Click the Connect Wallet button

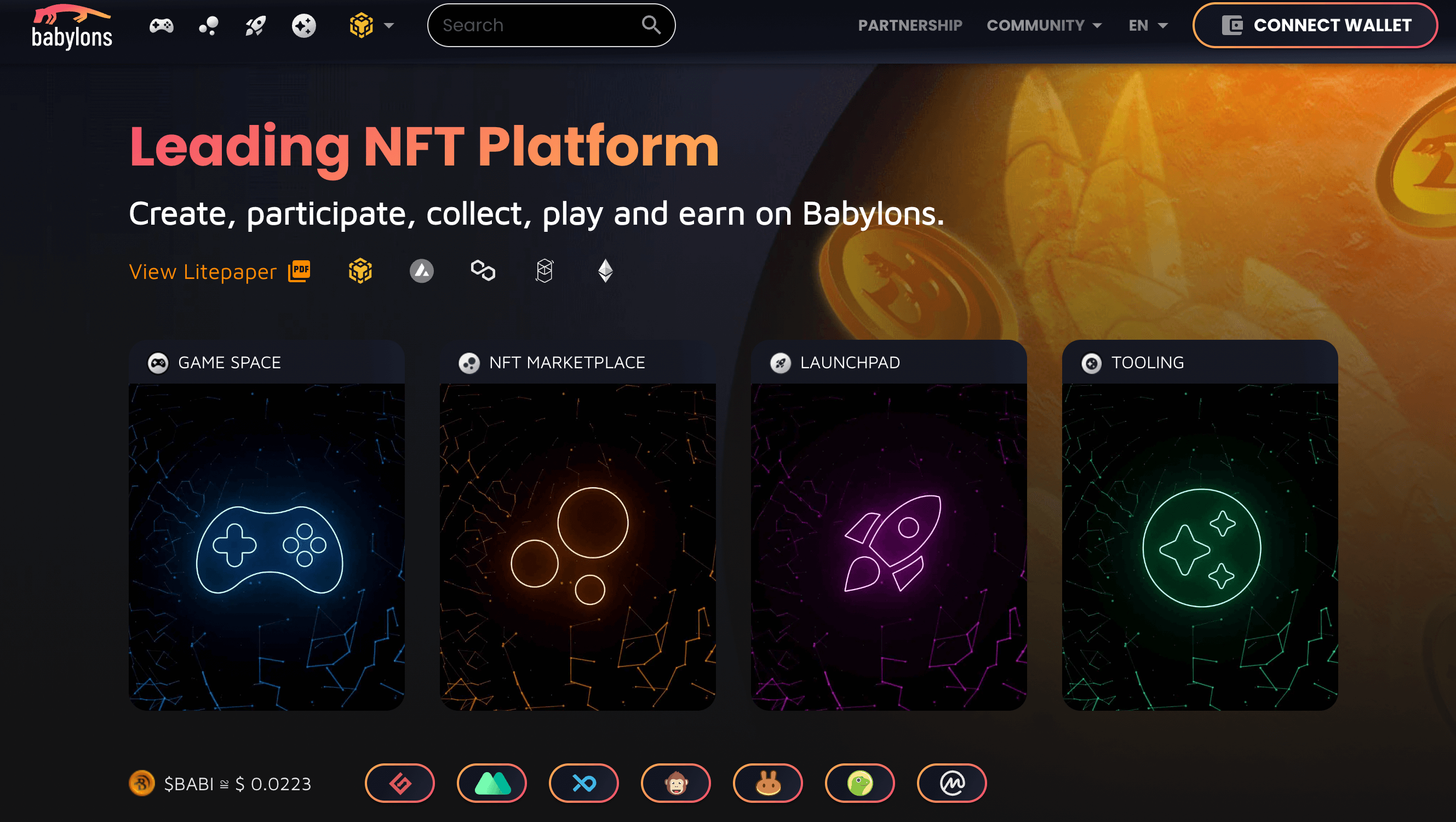click(1315, 25)
